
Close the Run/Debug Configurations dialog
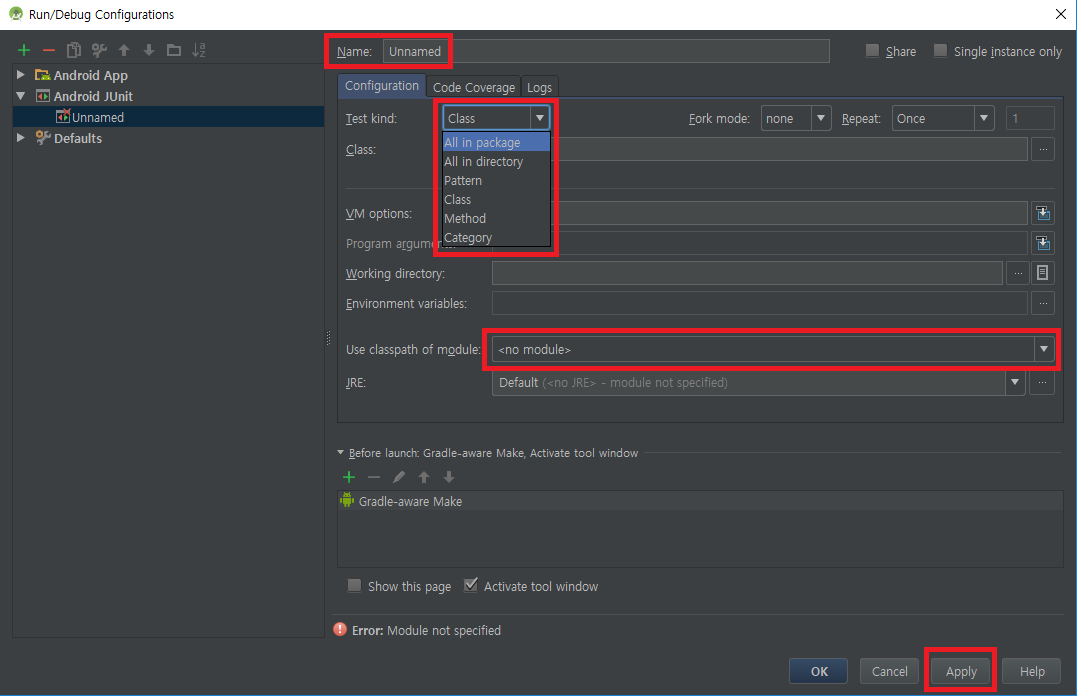pos(1061,14)
